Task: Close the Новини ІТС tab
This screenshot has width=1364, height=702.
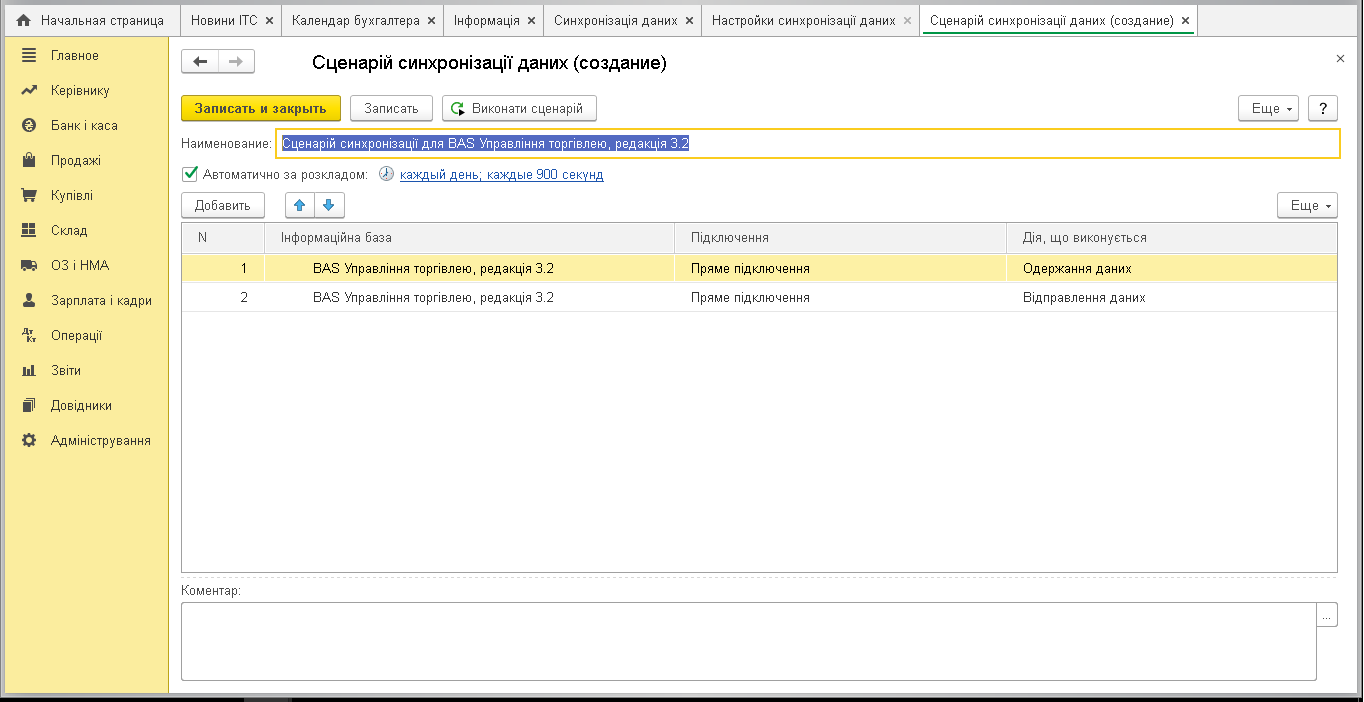Action: click(269, 20)
